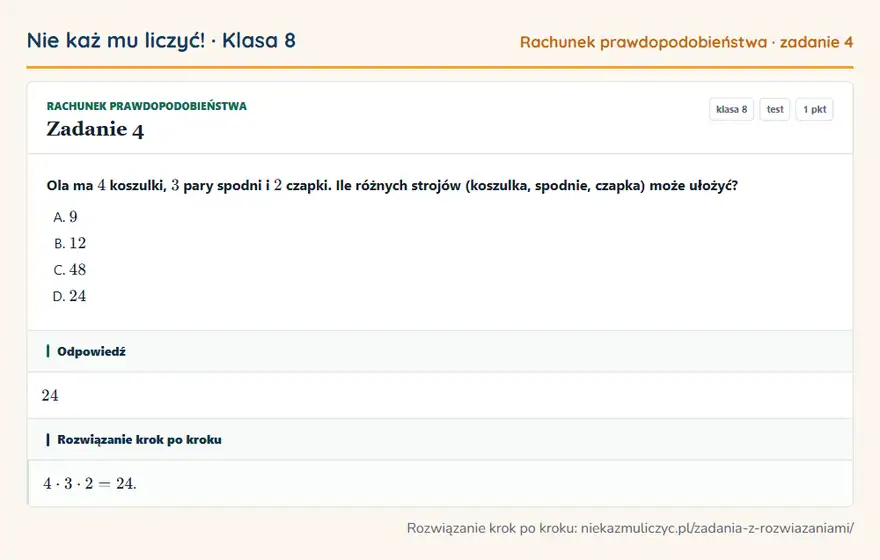880x560 pixels.
Task: Select answer option C. 48
Action: (x=70, y=269)
